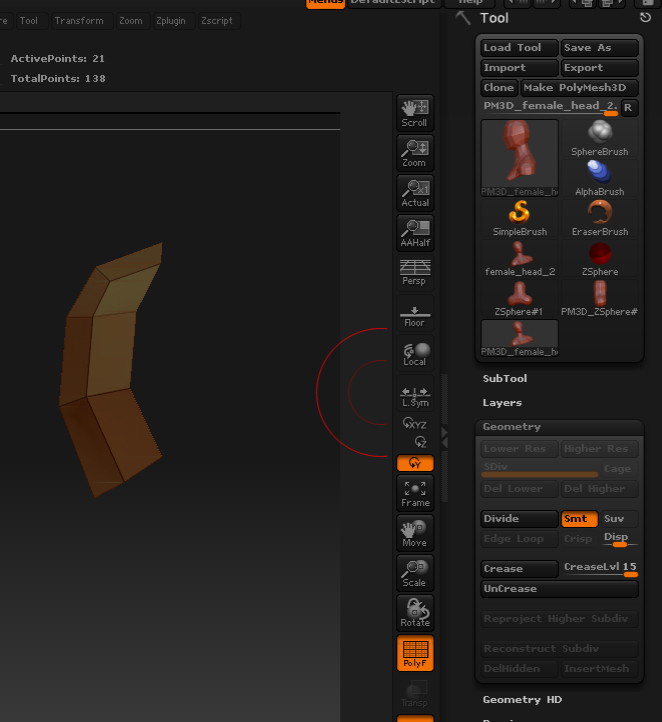Expand the Layers section

[502, 402]
